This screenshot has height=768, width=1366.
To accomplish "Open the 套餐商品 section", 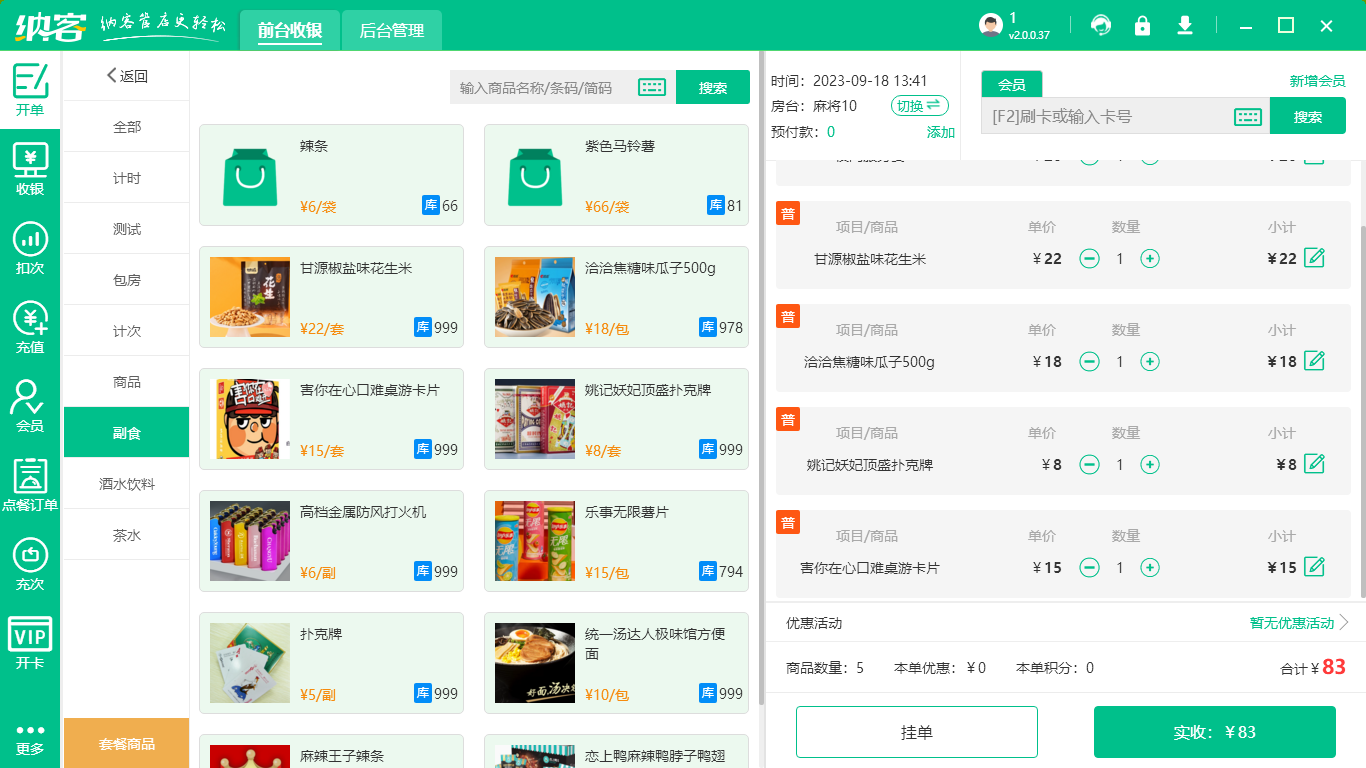I will [126, 743].
